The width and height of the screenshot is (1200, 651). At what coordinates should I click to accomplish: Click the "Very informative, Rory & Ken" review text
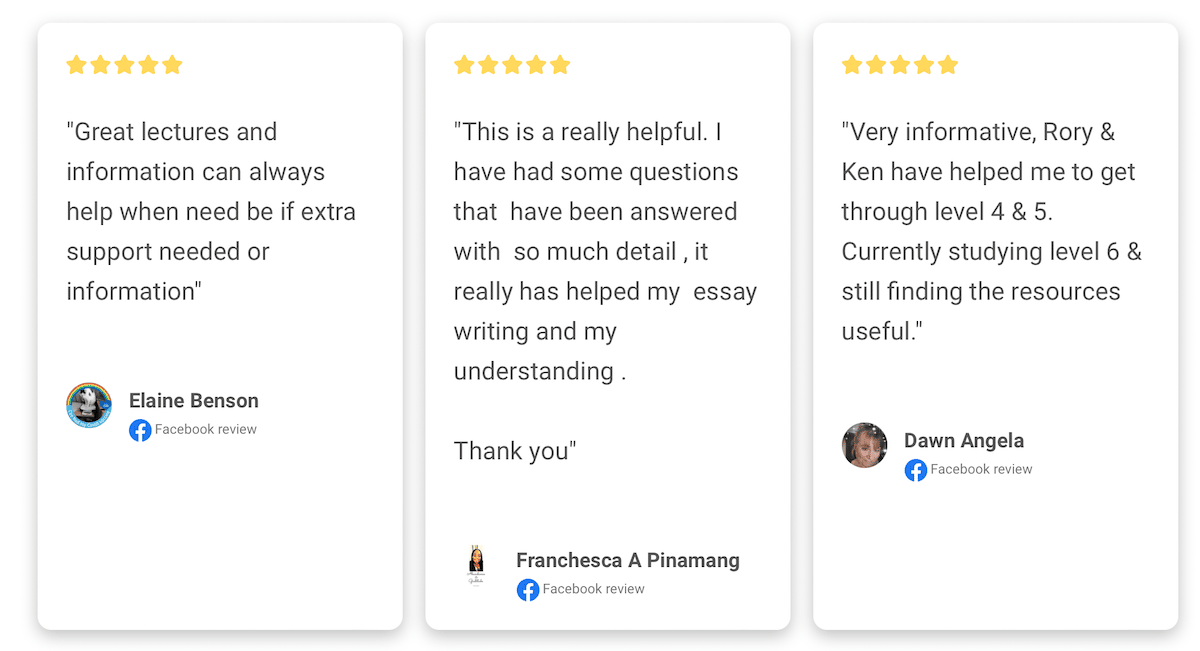[x=991, y=232]
